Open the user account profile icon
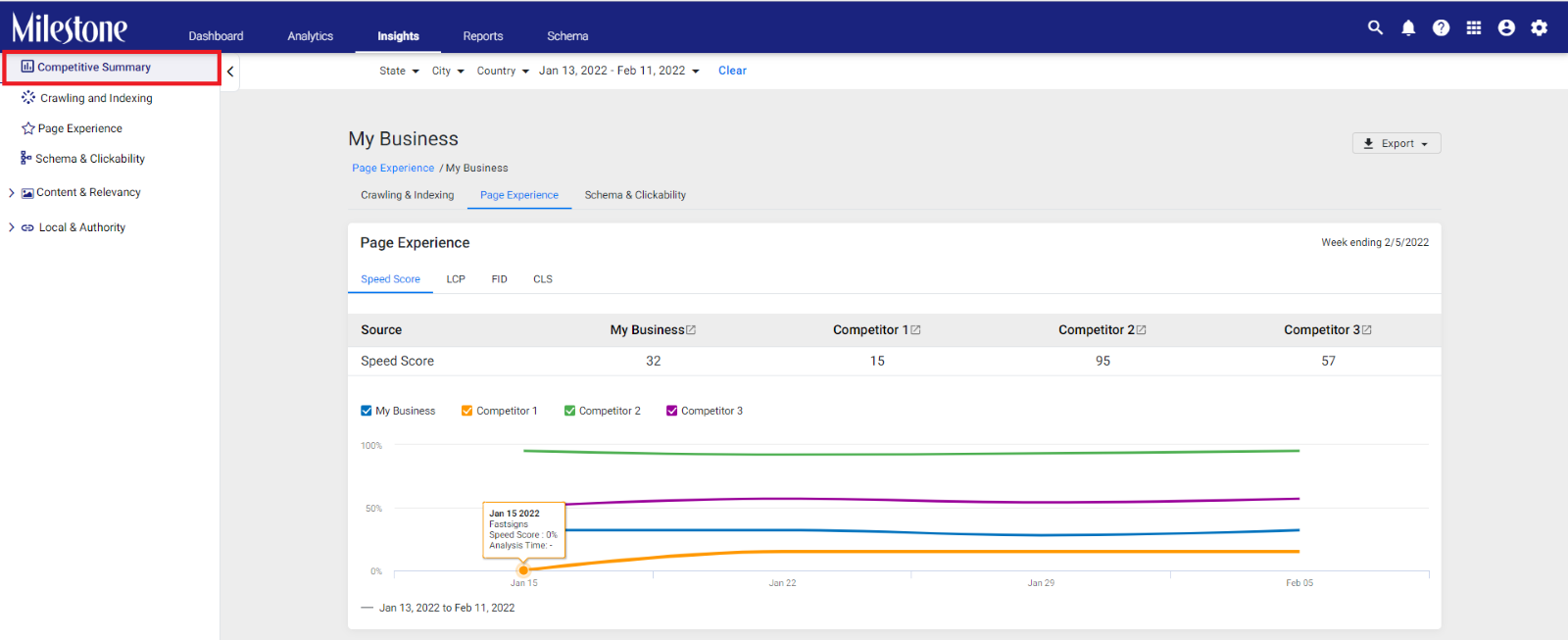Screen dimensions: 1568x640 click(1506, 27)
